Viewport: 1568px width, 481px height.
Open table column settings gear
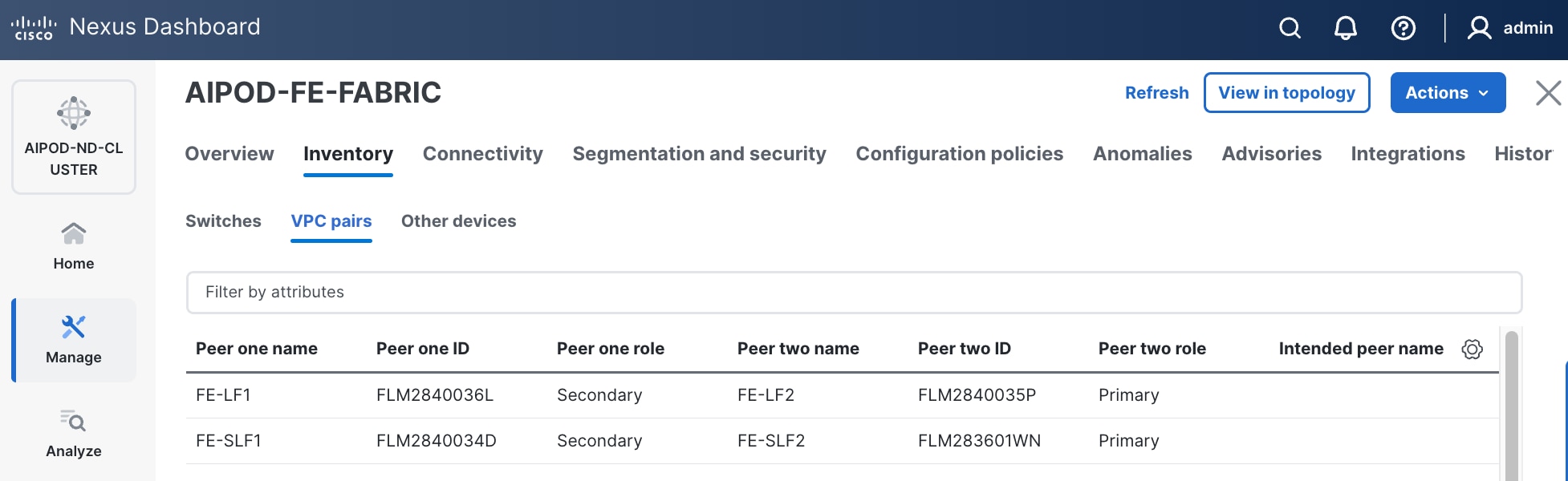(x=1473, y=349)
